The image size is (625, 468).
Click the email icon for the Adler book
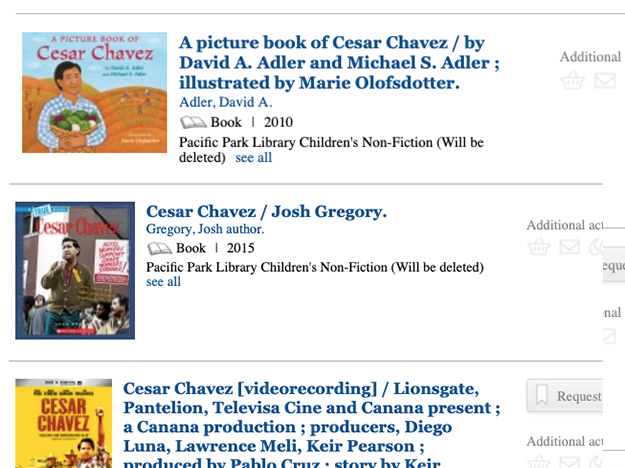pos(604,80)
